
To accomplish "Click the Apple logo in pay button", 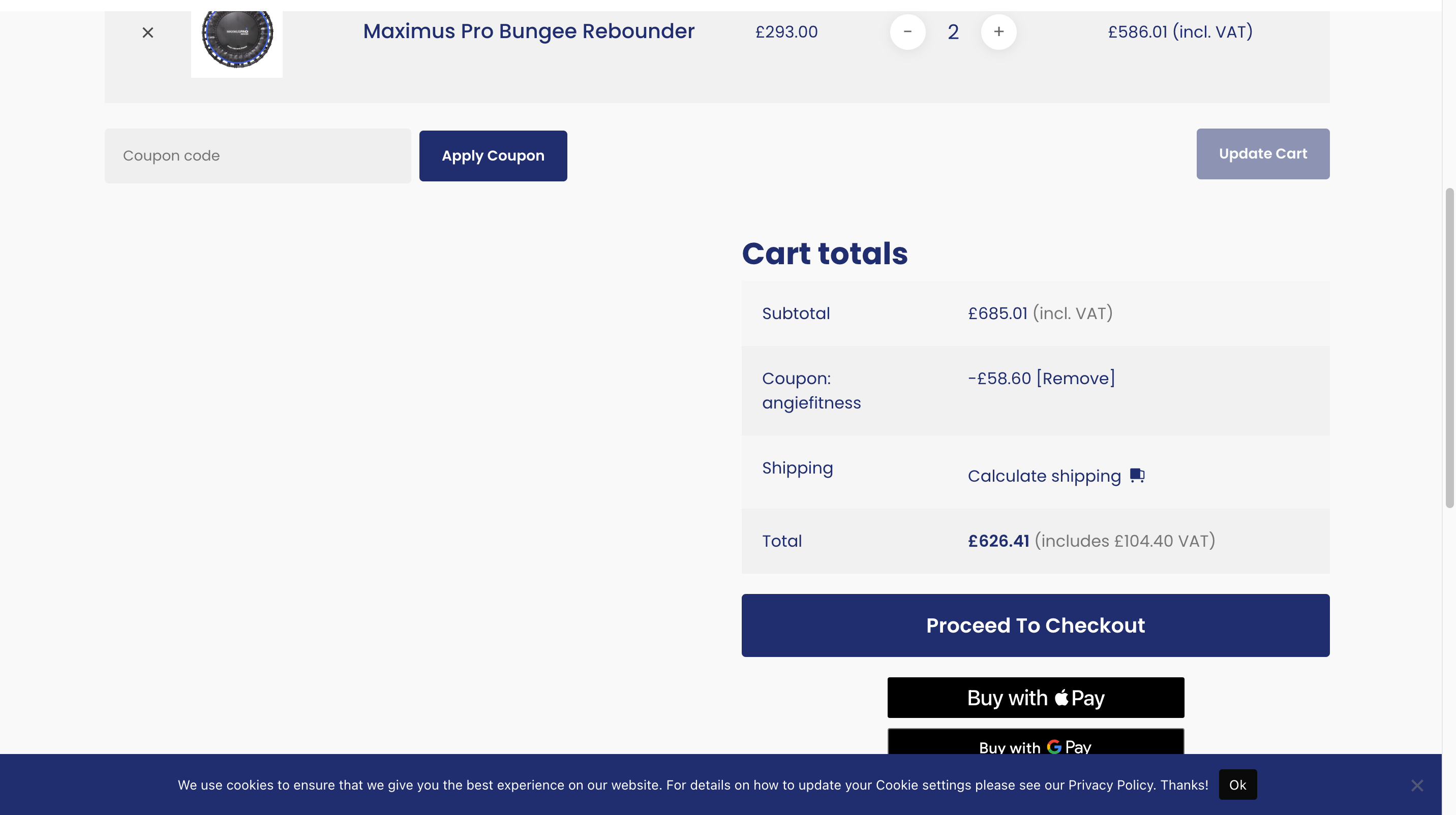I will (1061, 697).
